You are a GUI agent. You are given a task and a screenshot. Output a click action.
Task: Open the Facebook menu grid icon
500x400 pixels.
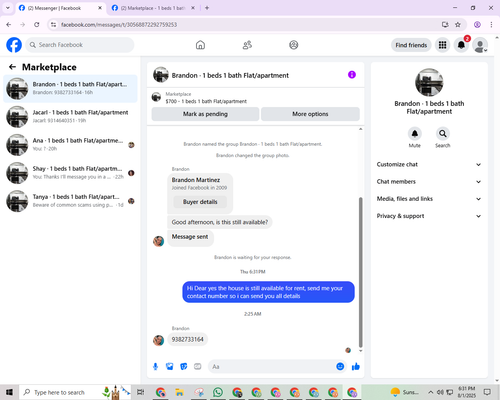point(442,45)
